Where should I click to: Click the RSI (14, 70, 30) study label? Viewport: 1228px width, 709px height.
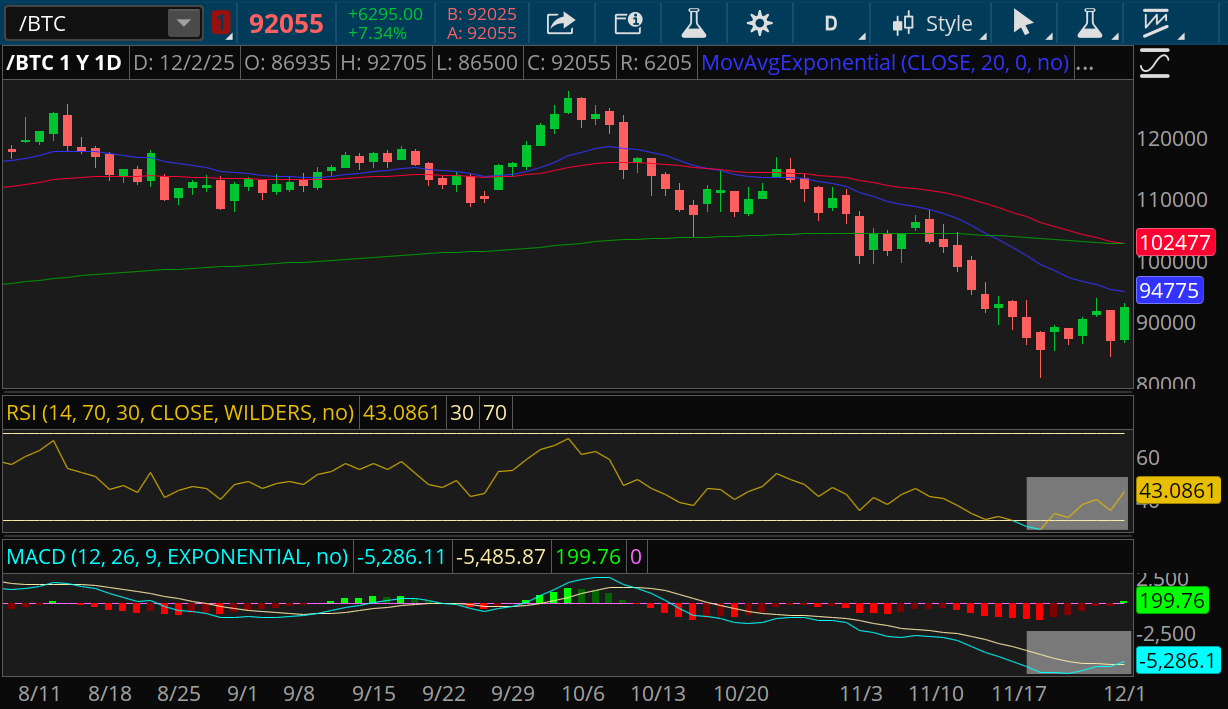point(177,411)
